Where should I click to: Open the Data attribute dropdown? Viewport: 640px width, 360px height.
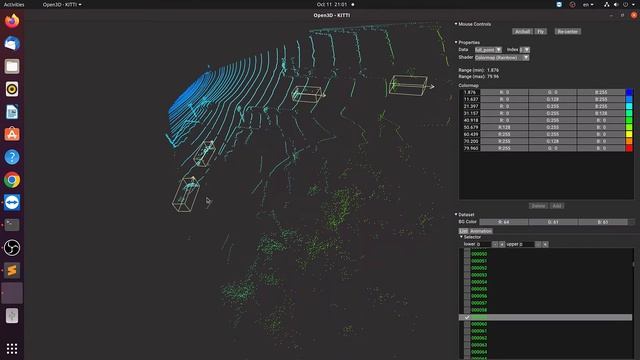click(x=488, y=50)
